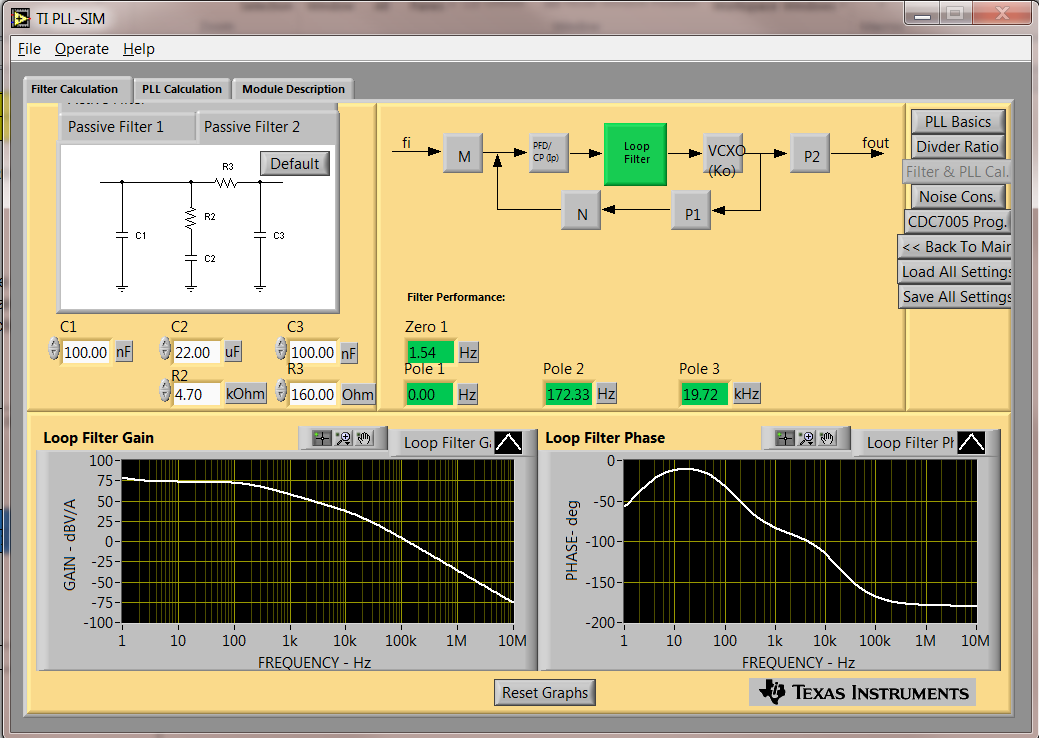Click the LabVIEW application icon in title bar
Viewport: 1039px width, 738px height.
coord(21,18)
